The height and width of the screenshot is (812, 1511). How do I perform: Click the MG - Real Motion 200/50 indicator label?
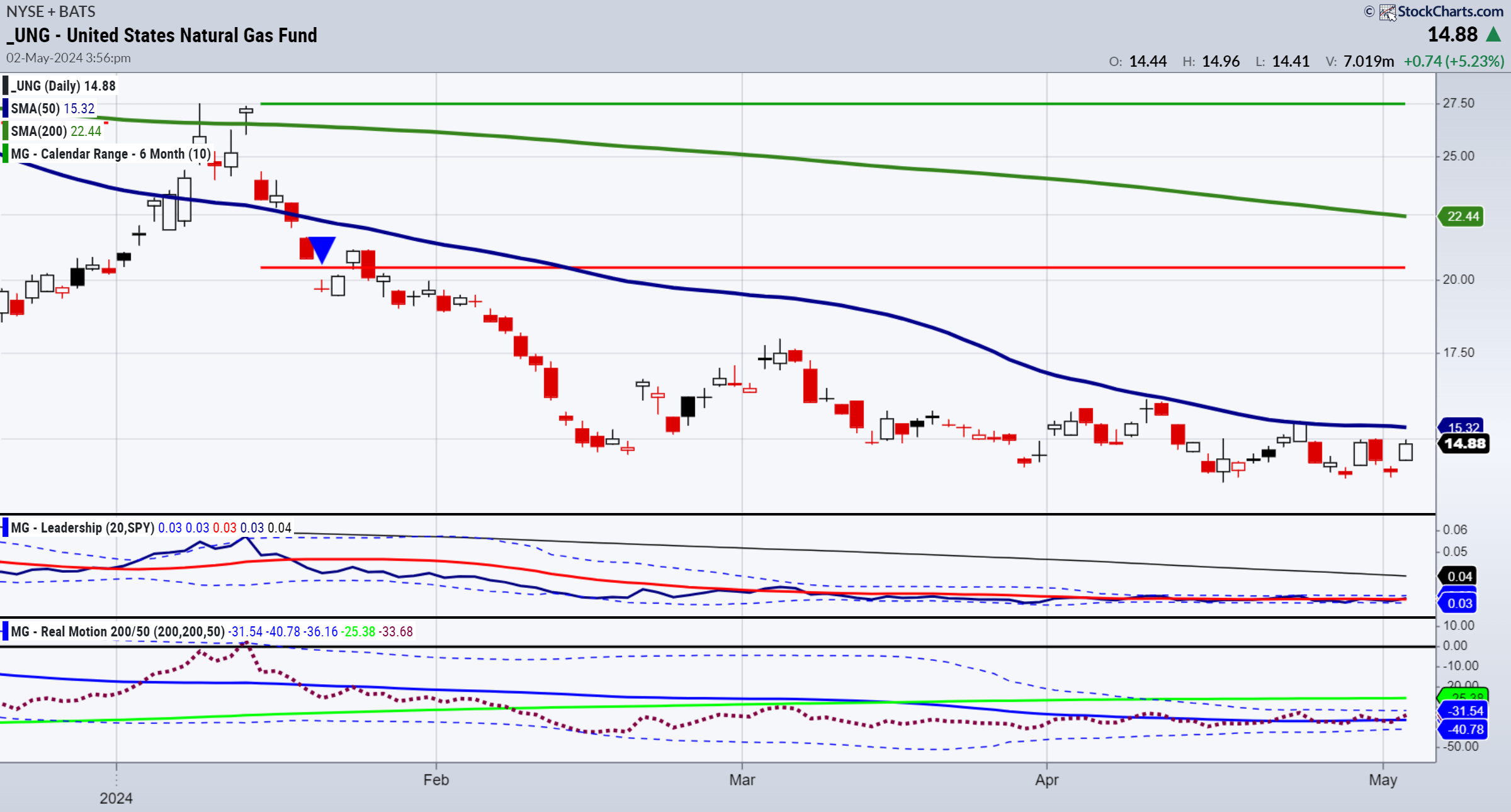(x=117, y=631)
